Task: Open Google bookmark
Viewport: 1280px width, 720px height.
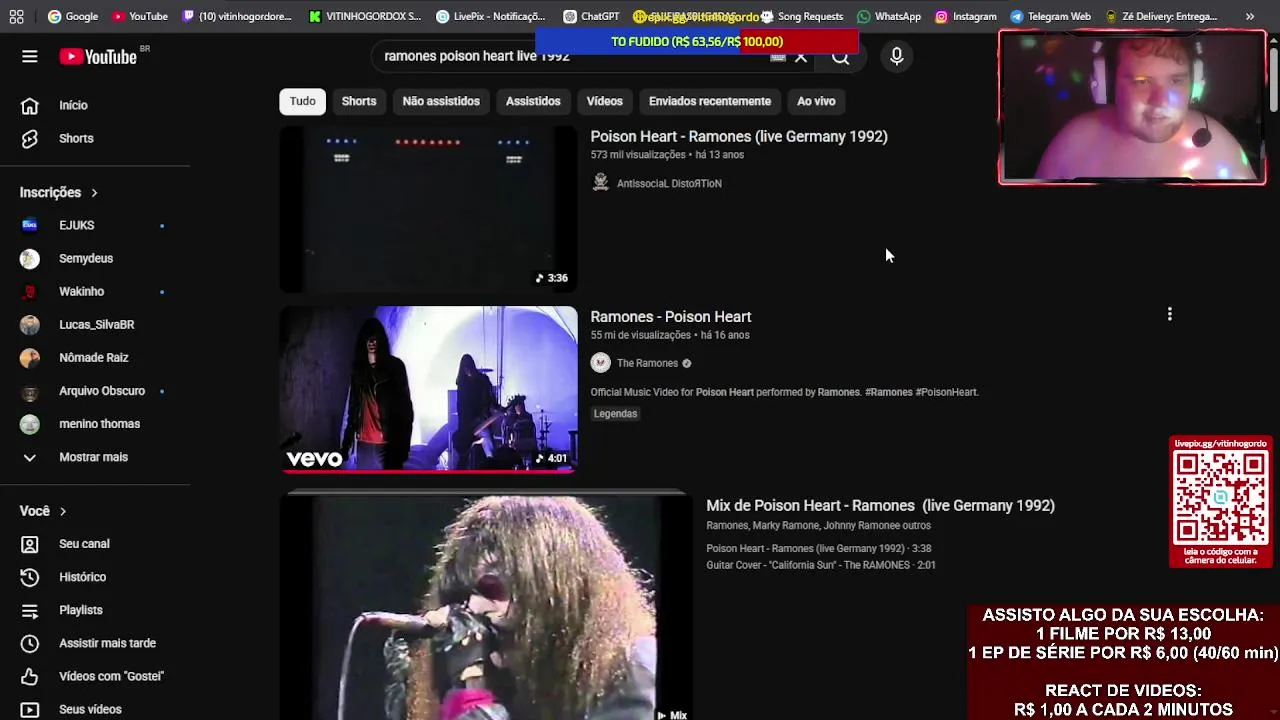Action: click(73, 16)
